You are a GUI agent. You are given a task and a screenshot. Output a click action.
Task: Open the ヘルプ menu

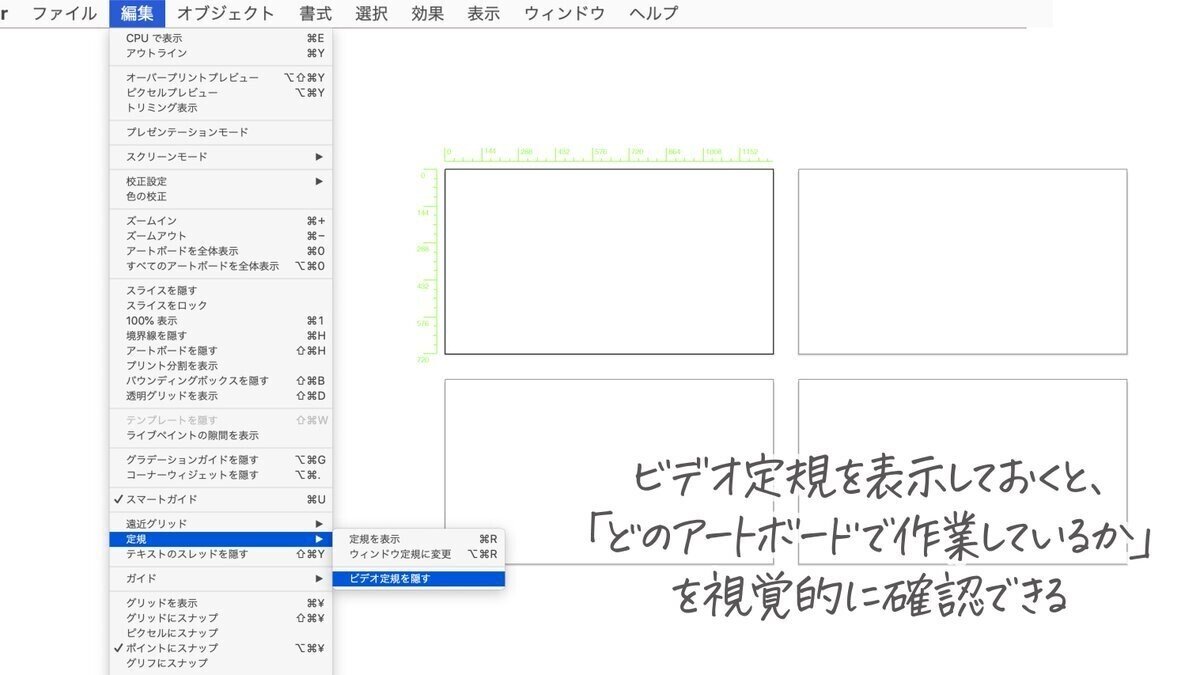click(650, 13)
